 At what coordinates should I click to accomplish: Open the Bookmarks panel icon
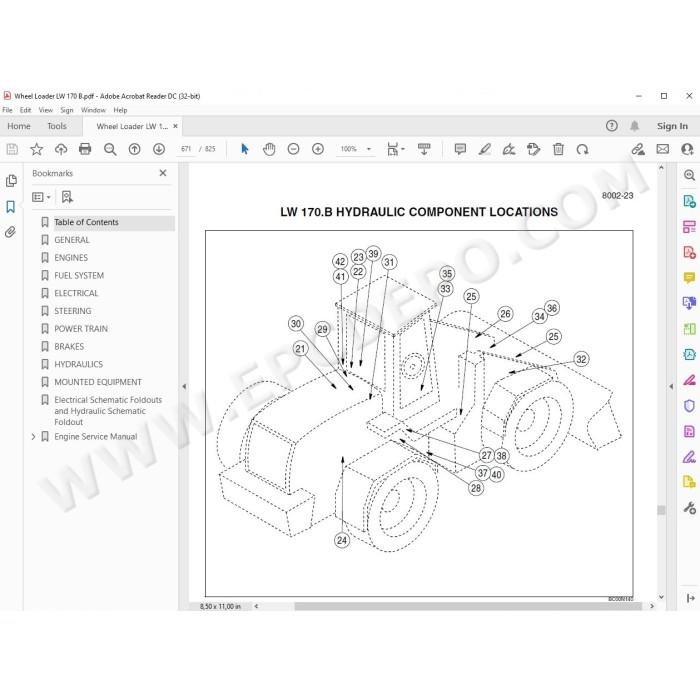click(x=11, y=207)
